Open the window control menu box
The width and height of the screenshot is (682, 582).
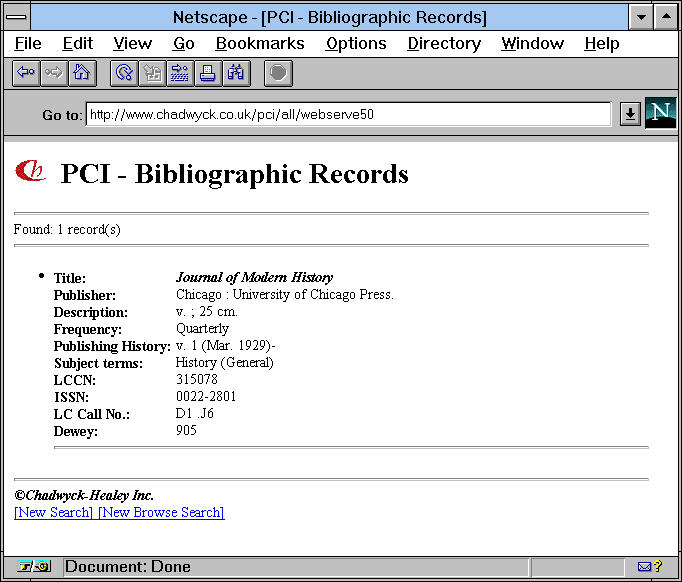pyautogui.click(x=17, y=17)
